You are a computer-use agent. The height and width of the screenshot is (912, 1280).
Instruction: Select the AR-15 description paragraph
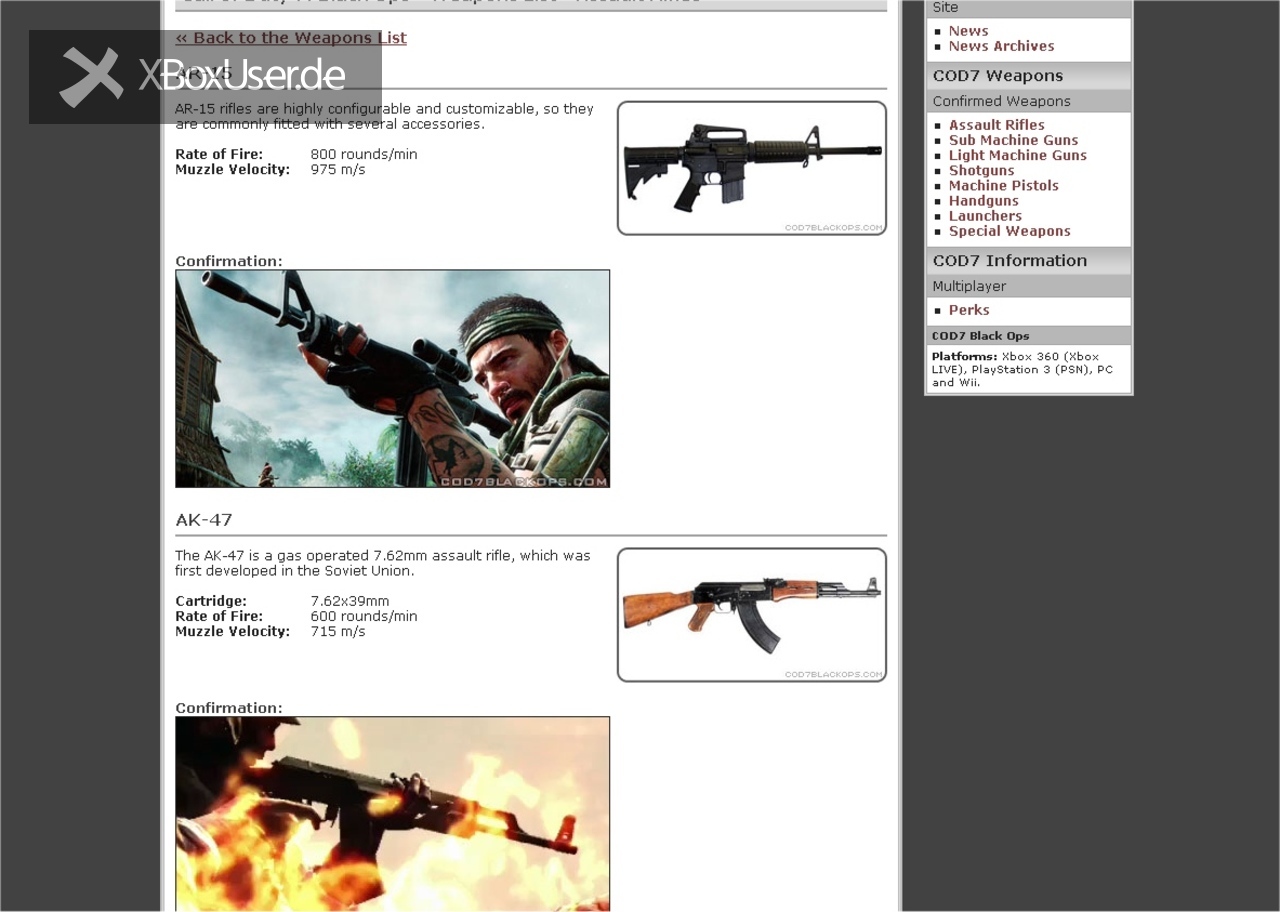pyautogui.click(x=384, y=116)
